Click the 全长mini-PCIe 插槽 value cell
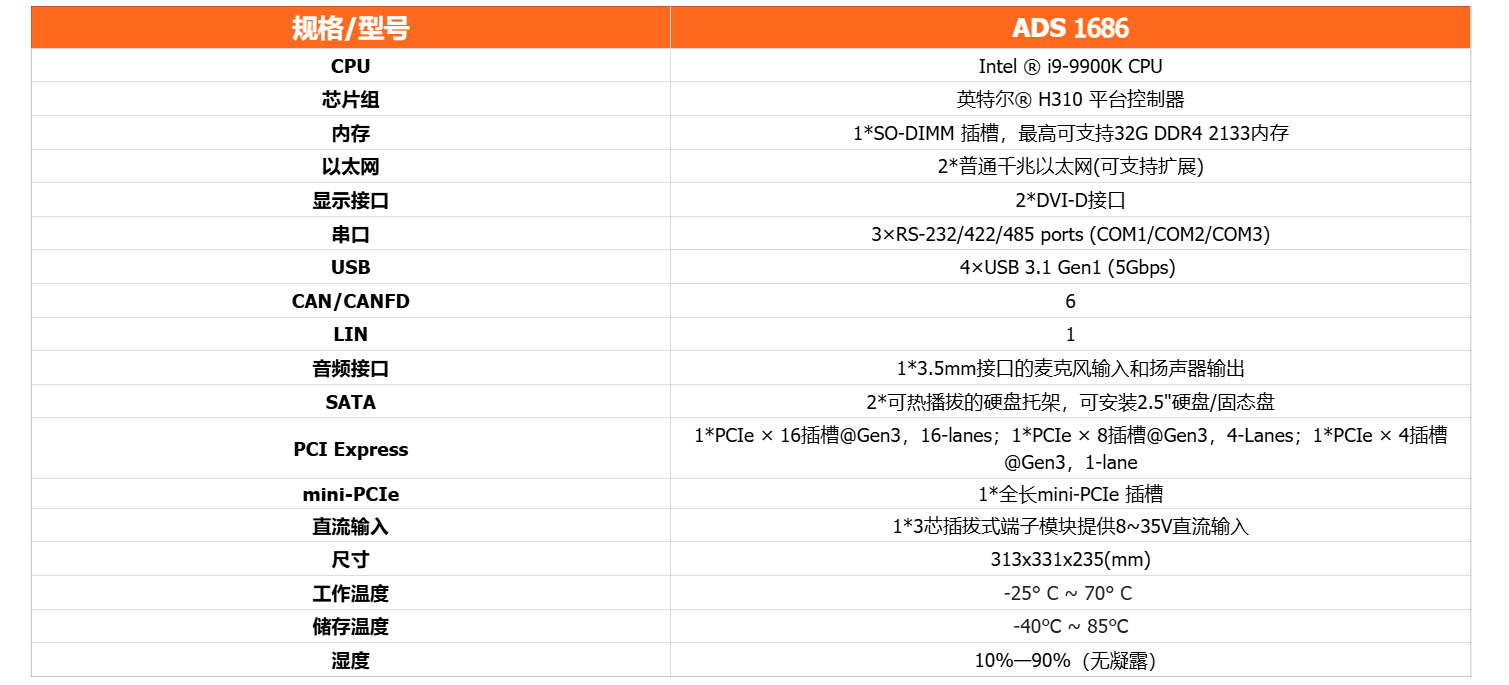1509x685 pixels. coord(1070,494)
